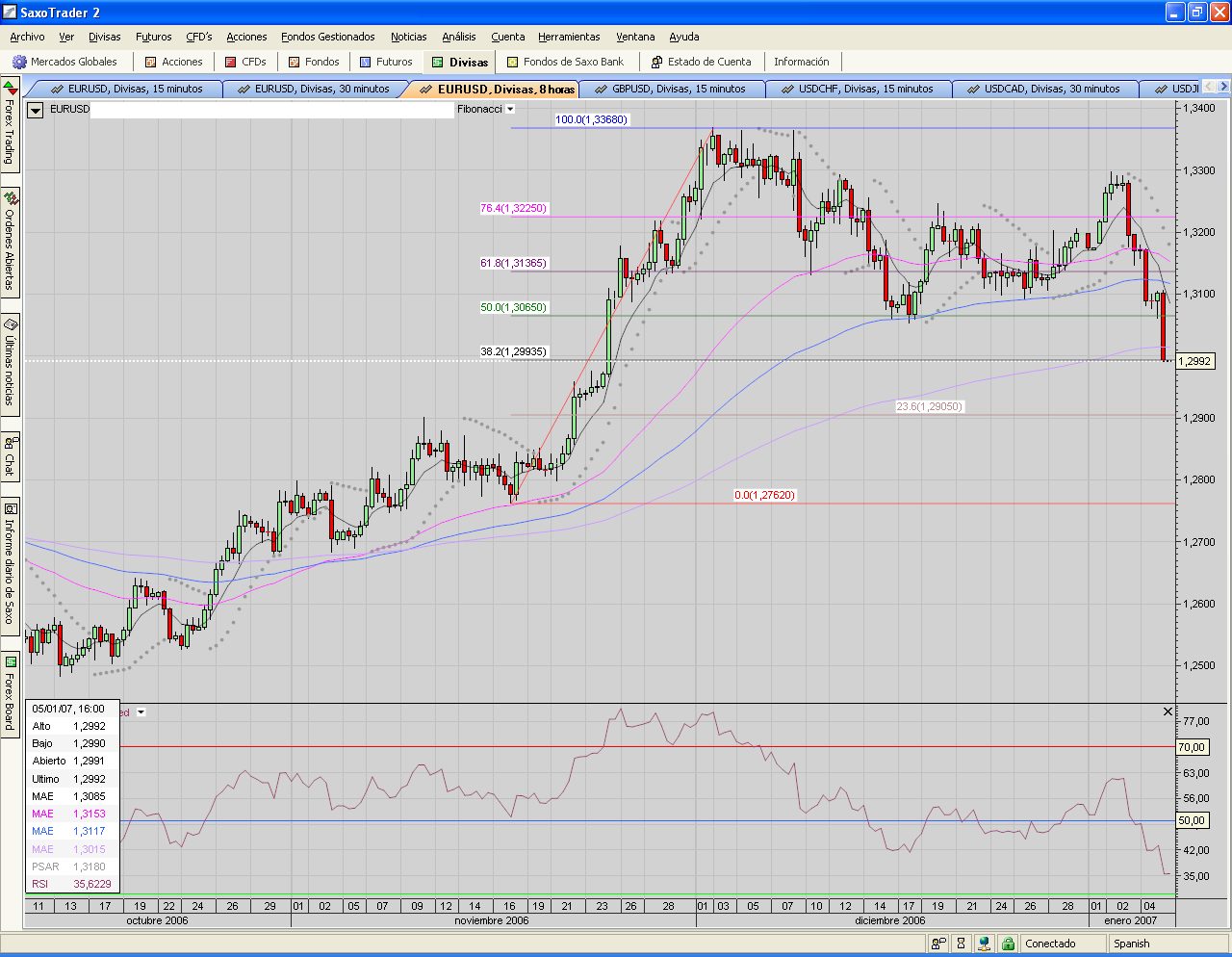Open the Información toolbar button
This screenshot has width=1232, height=957.
(x=802, y=62)
